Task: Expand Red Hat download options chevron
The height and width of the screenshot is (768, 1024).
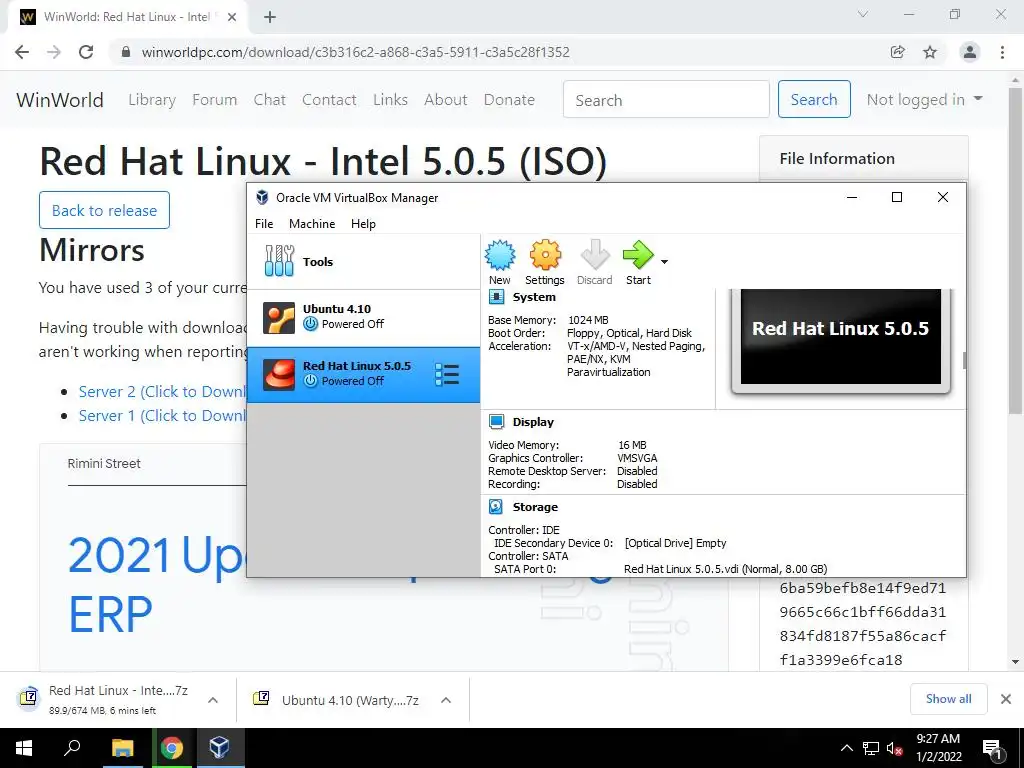Action: 213,700
